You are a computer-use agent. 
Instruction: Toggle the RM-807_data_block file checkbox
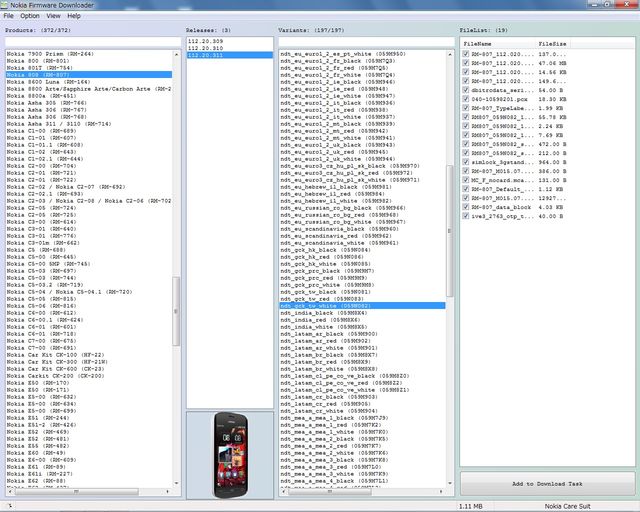click(465, 207)
